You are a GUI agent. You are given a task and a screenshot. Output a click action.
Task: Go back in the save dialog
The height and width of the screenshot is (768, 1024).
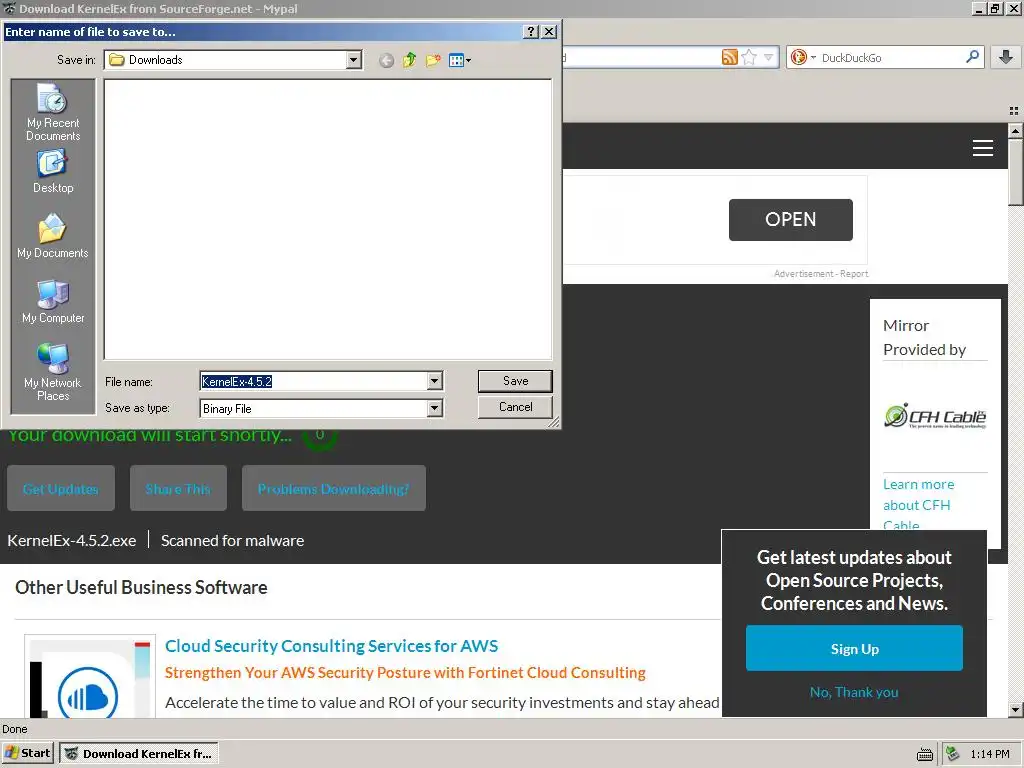(x=387, y=61)
